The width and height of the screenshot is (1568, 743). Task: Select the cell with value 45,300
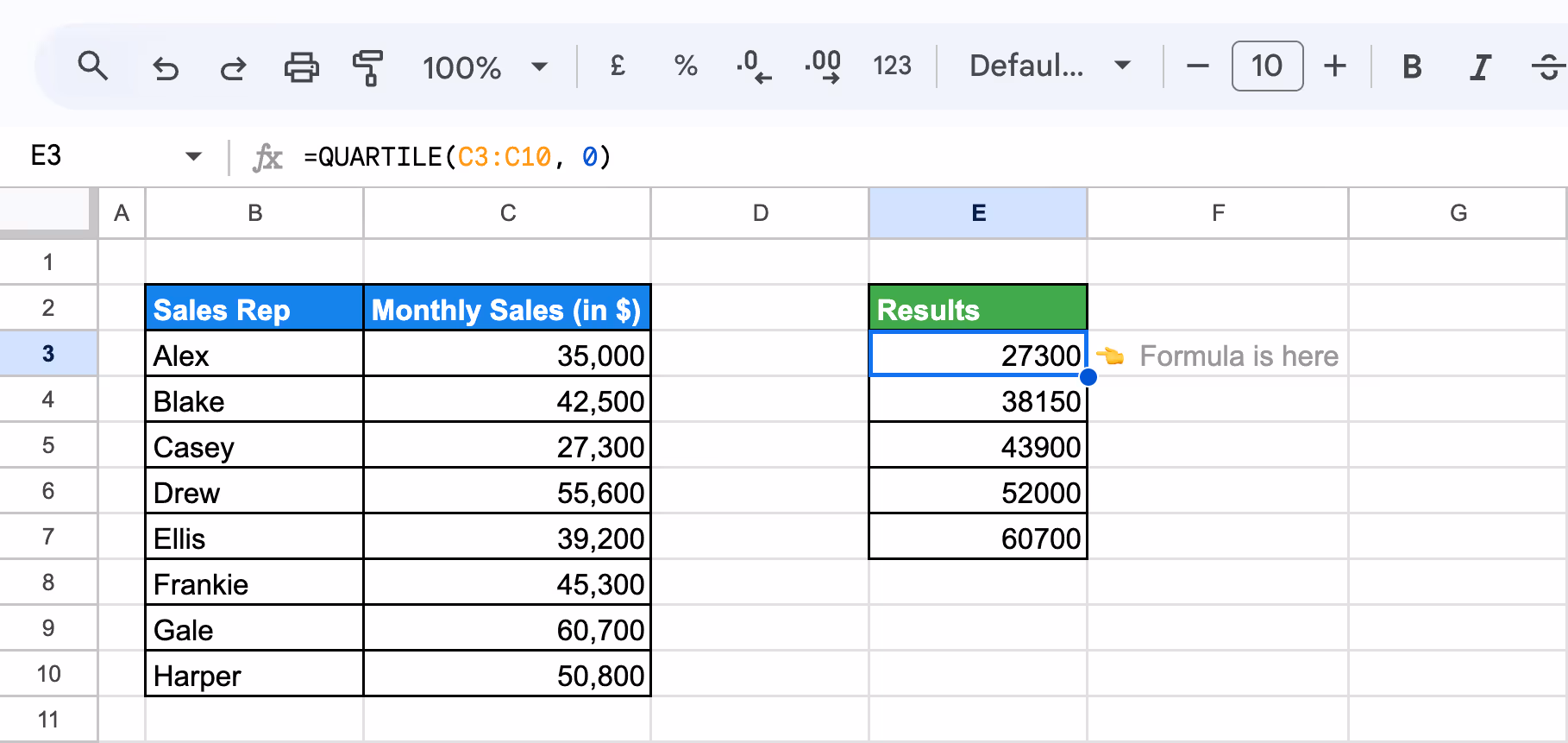(x=507, y=582)
